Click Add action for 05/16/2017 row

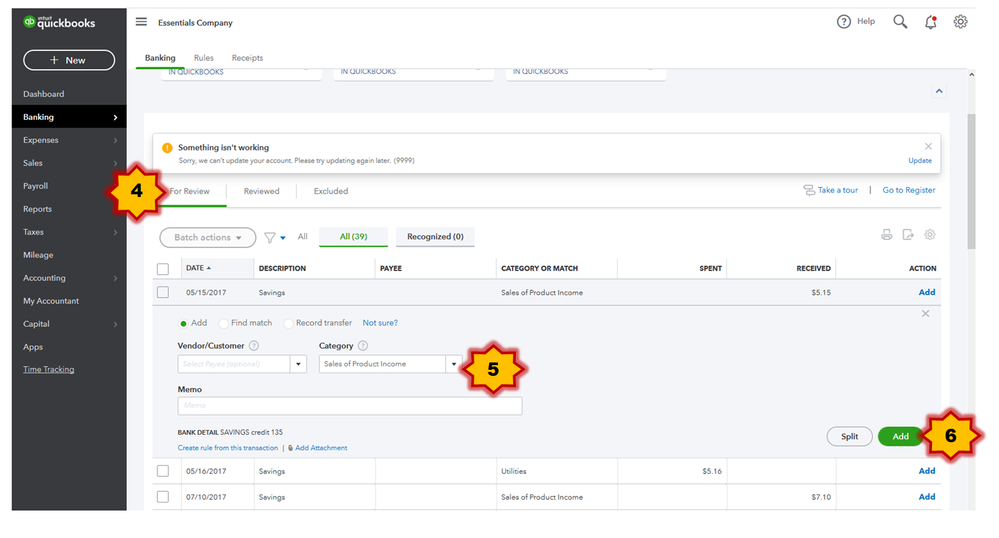927,471
